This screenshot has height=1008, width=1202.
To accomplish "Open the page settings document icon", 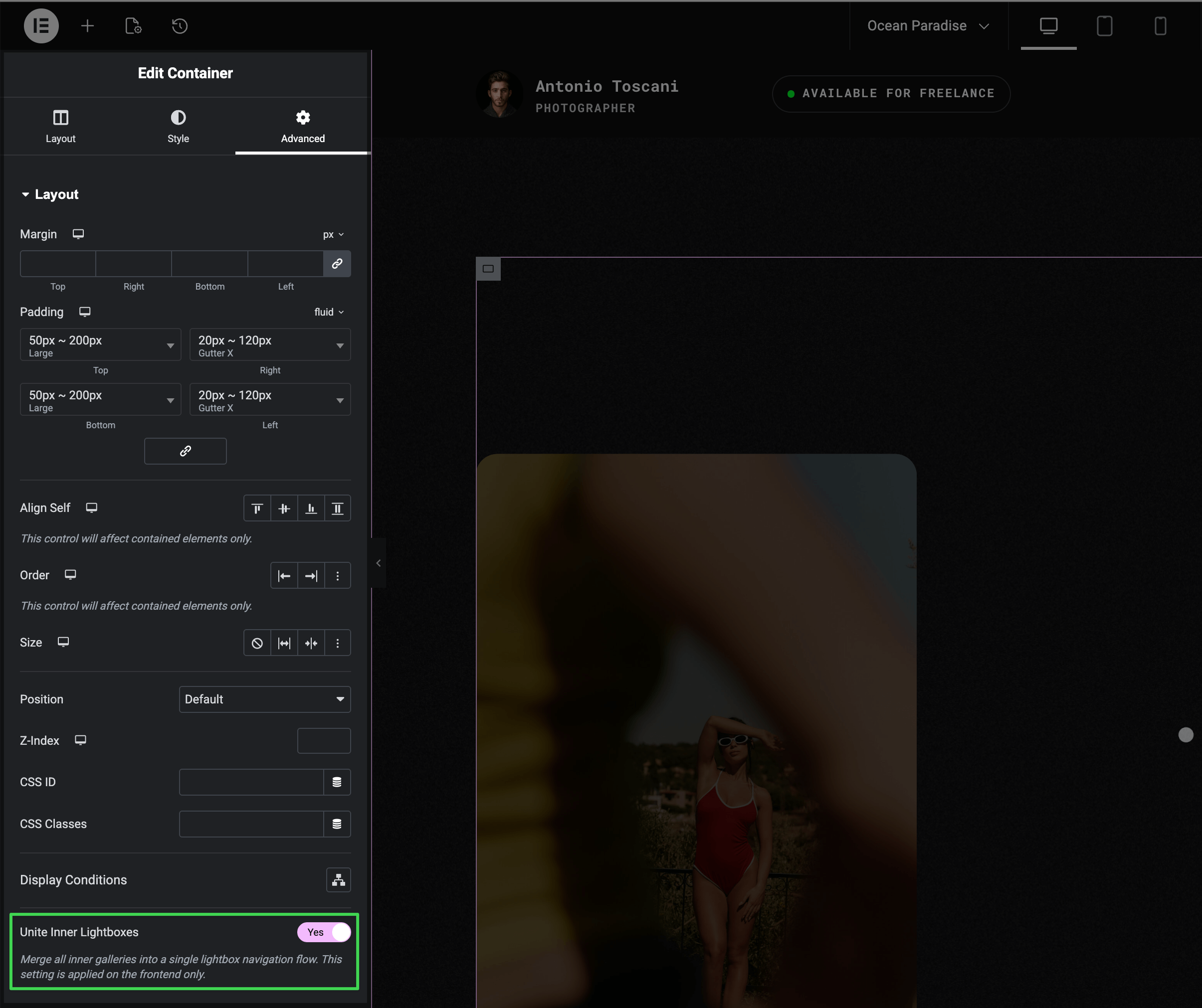I will coord(133,26).
